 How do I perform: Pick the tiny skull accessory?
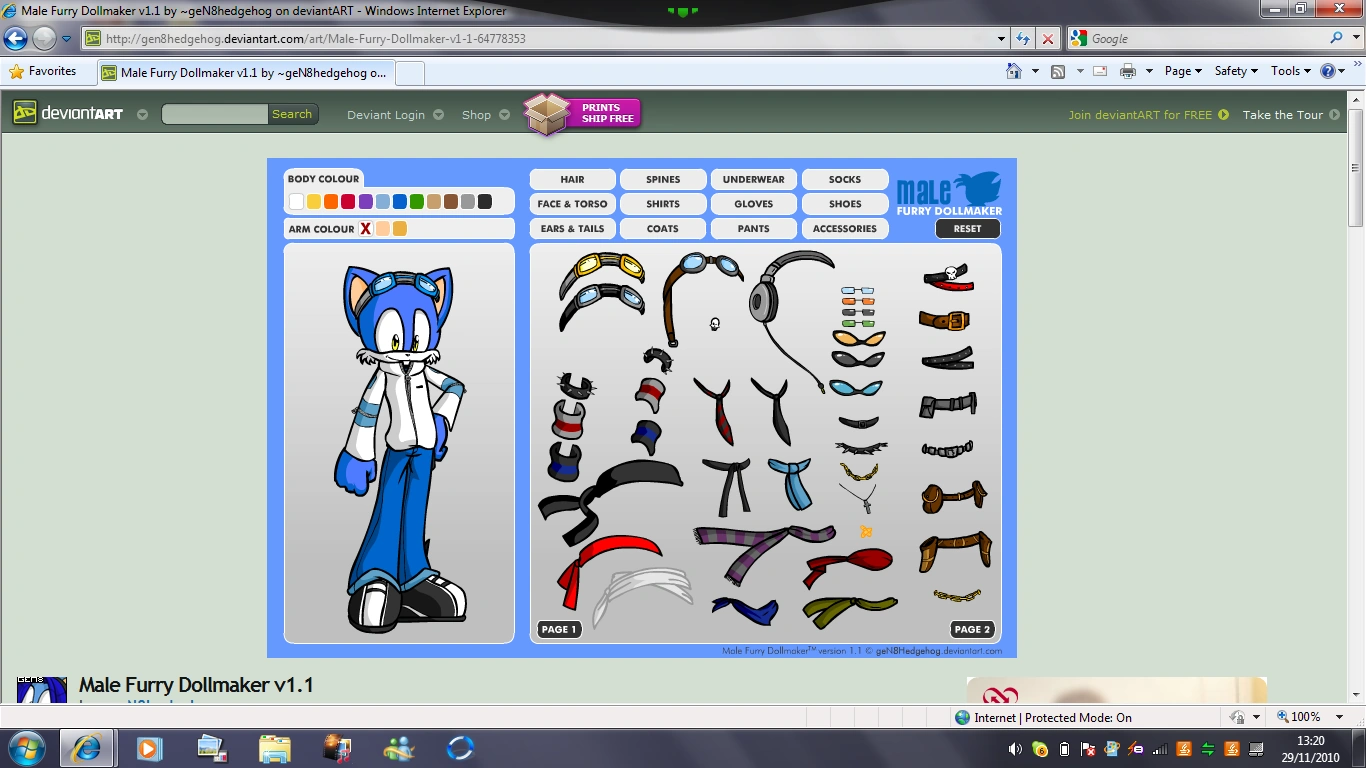click(715, 324)
